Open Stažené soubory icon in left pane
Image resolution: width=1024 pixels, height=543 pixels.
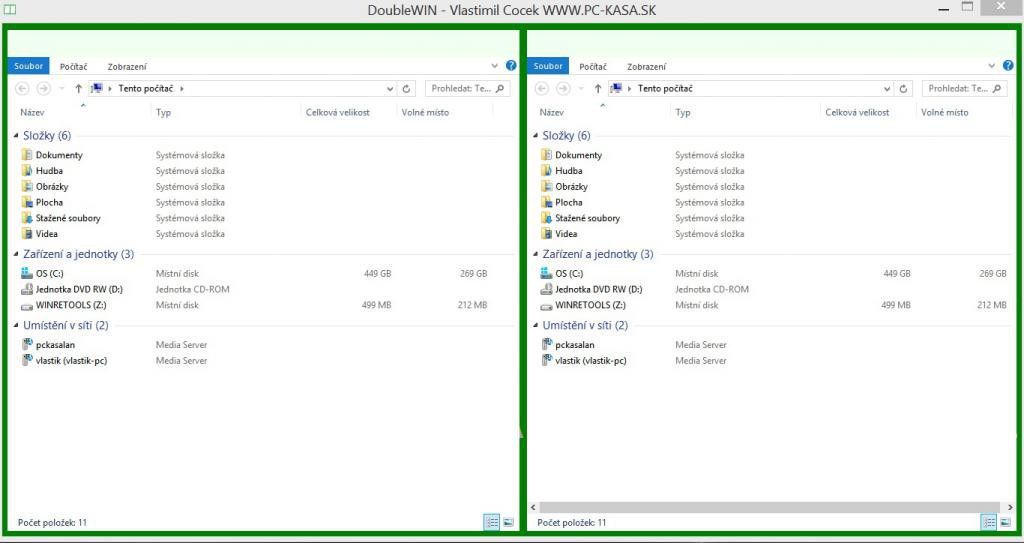click(x=27, y=218)
